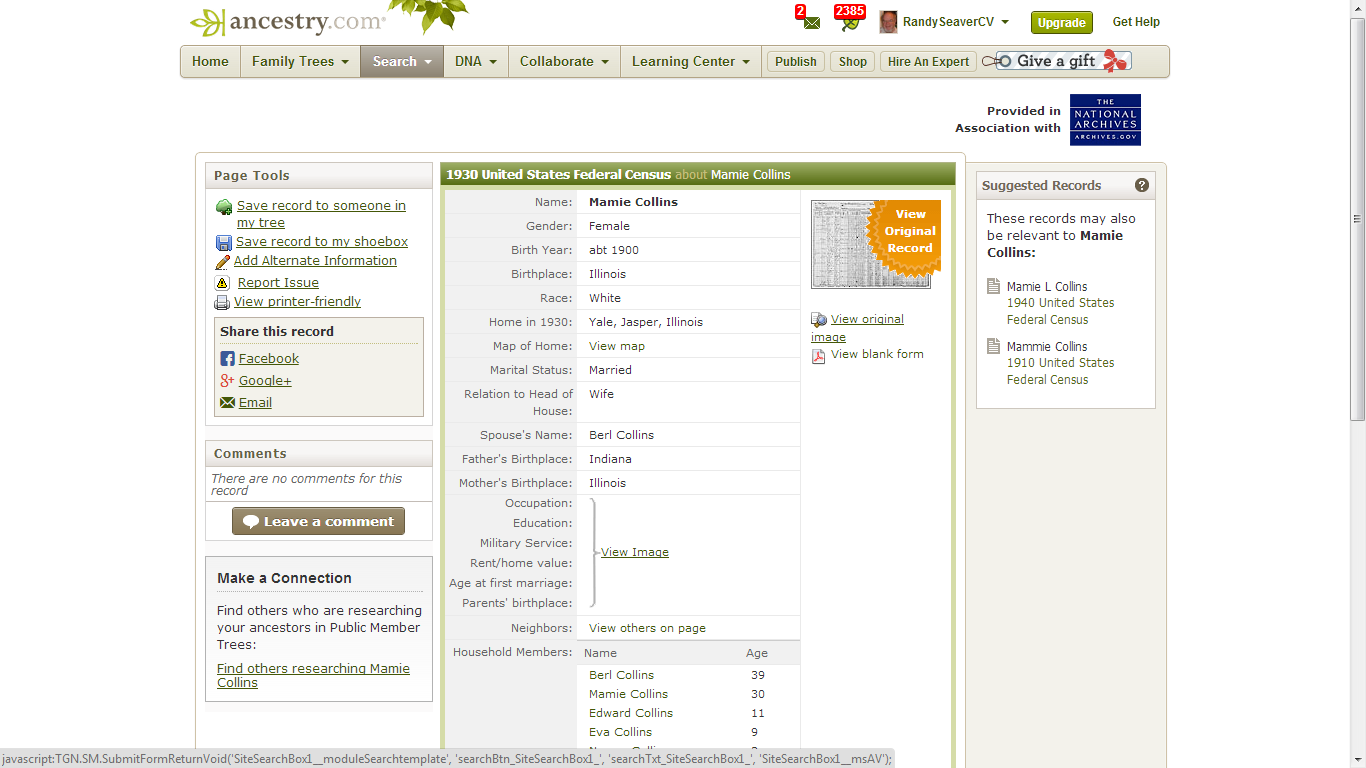1366x768 pixels.
Task: Open the View blank form link
Action: tap(877, 354)
